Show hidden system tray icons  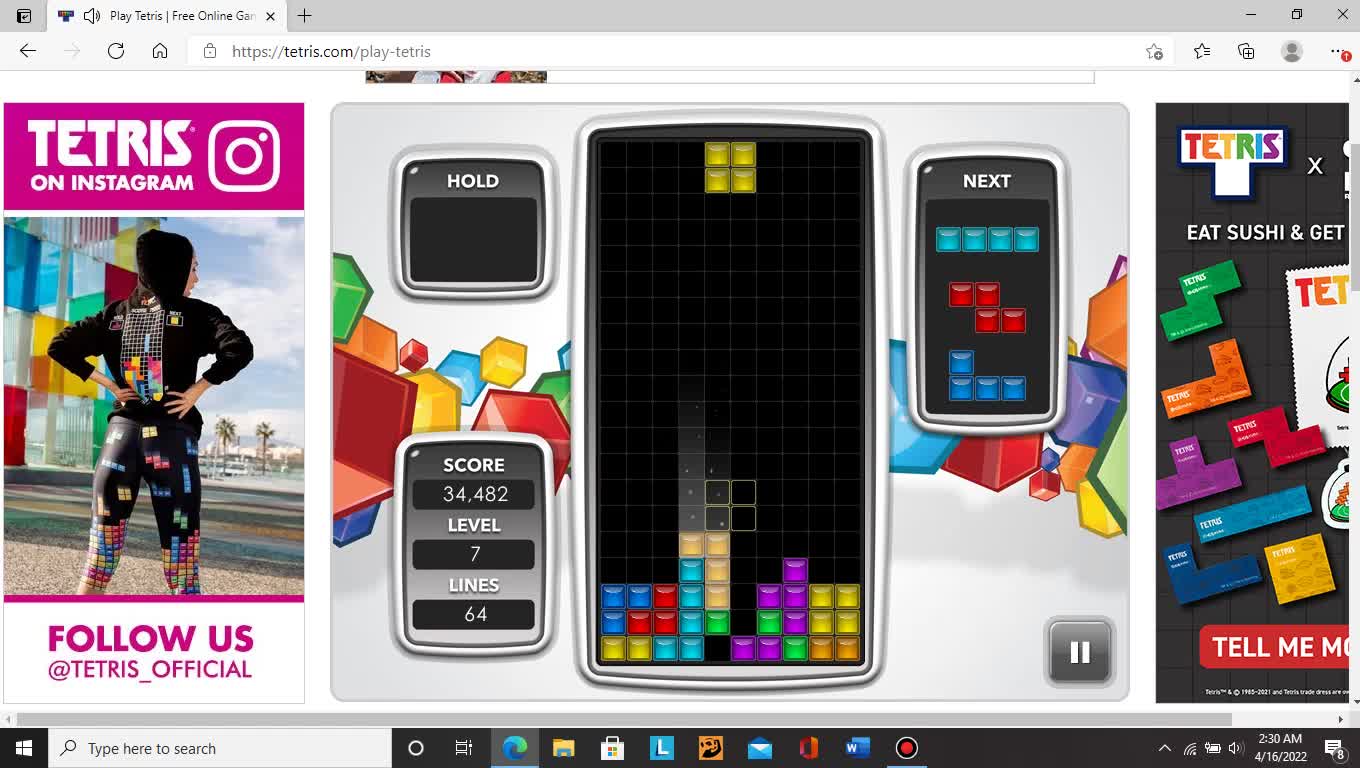pos(1164,748)
